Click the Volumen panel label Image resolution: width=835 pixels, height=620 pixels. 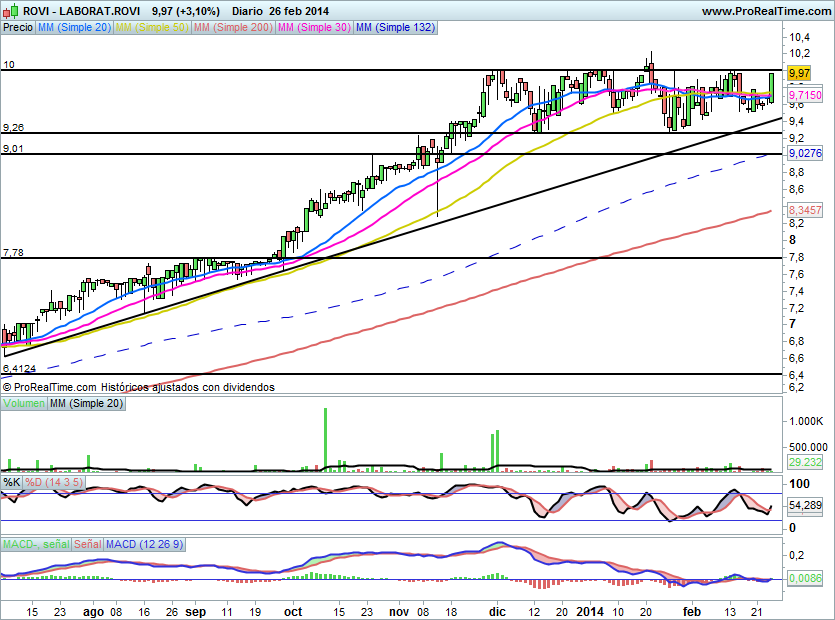coord(22,403)
